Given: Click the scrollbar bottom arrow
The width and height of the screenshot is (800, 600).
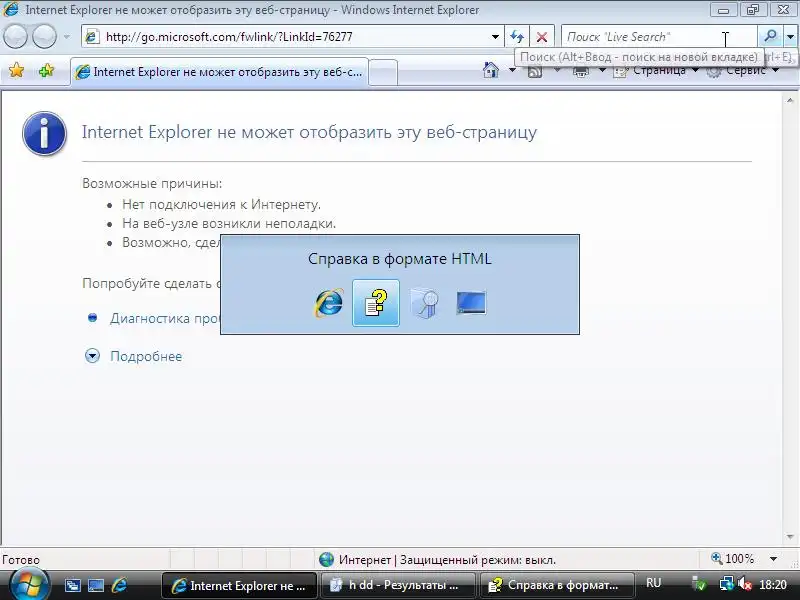Looking at the screenshot, I should tap(790, 537).
